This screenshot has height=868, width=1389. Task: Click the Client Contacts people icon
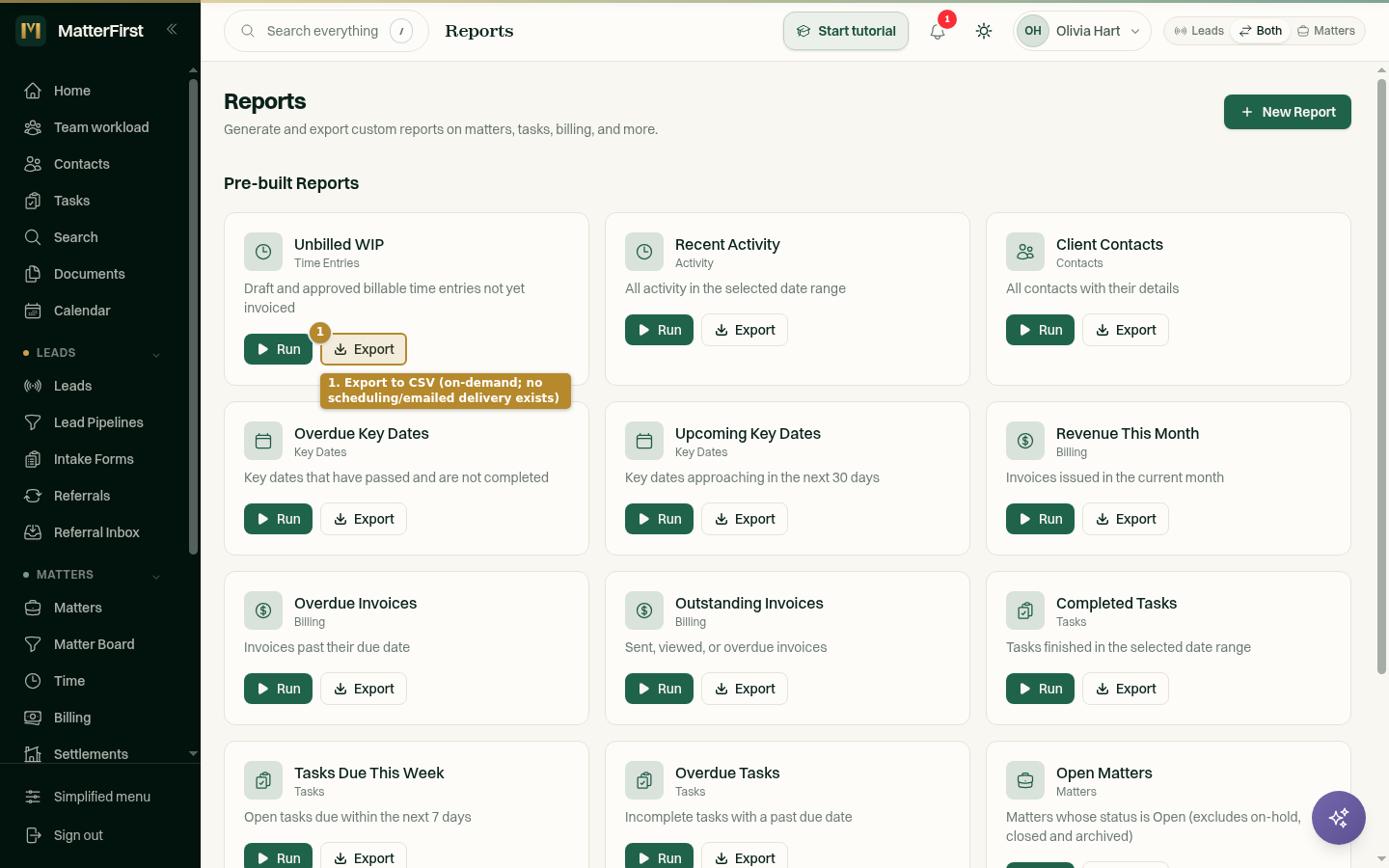[1025, 252]
